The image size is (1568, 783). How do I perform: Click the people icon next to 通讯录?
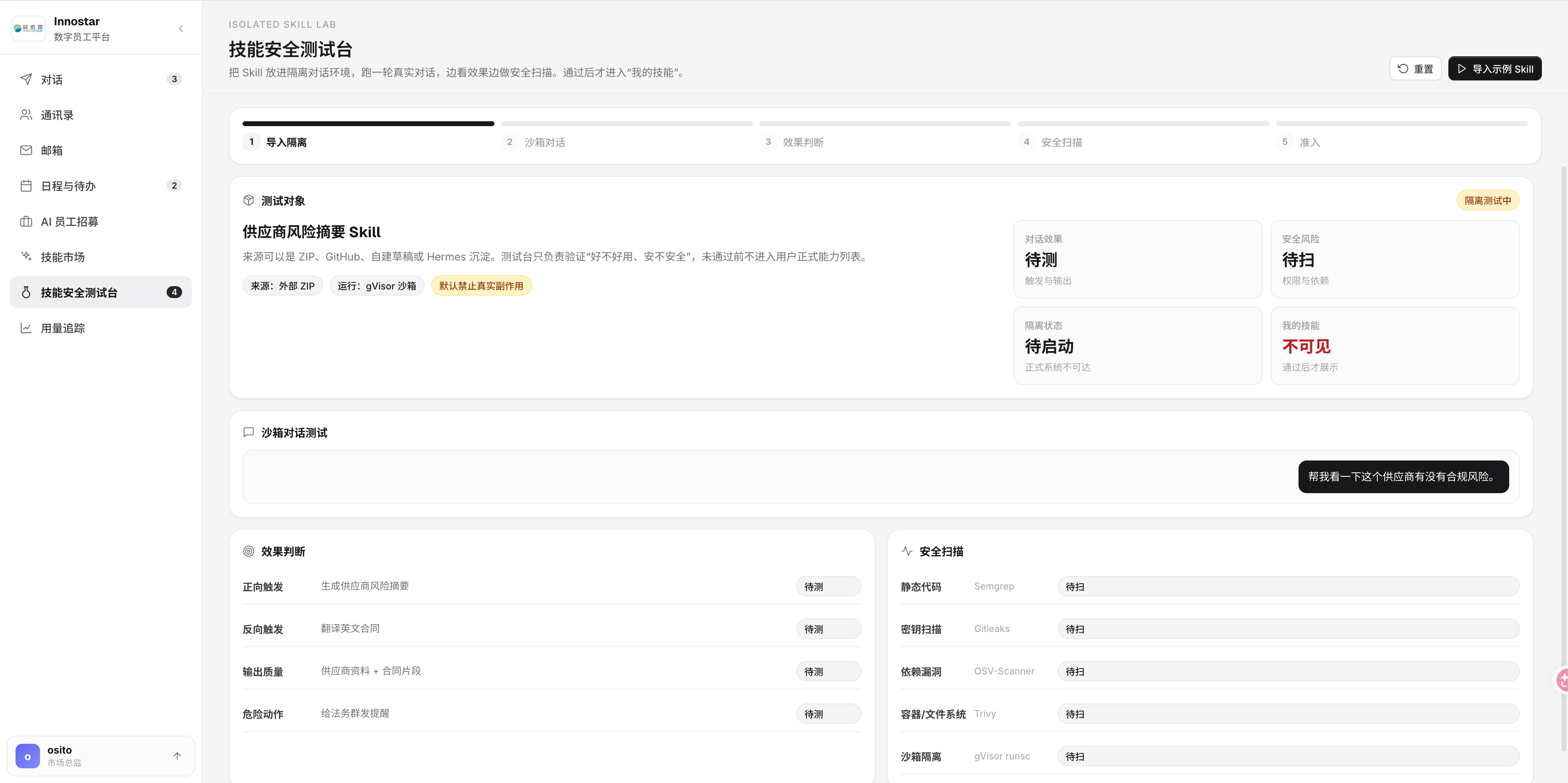26,115
